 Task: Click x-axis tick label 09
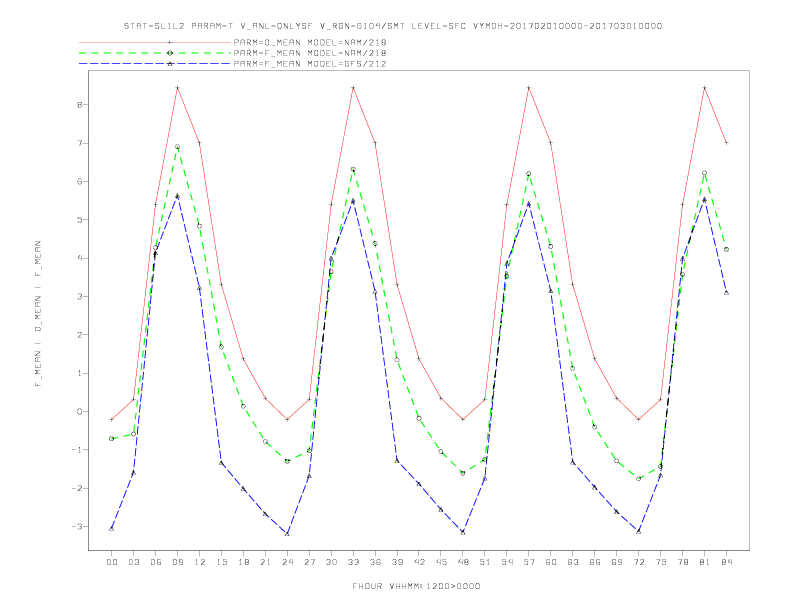pos(177,562)
